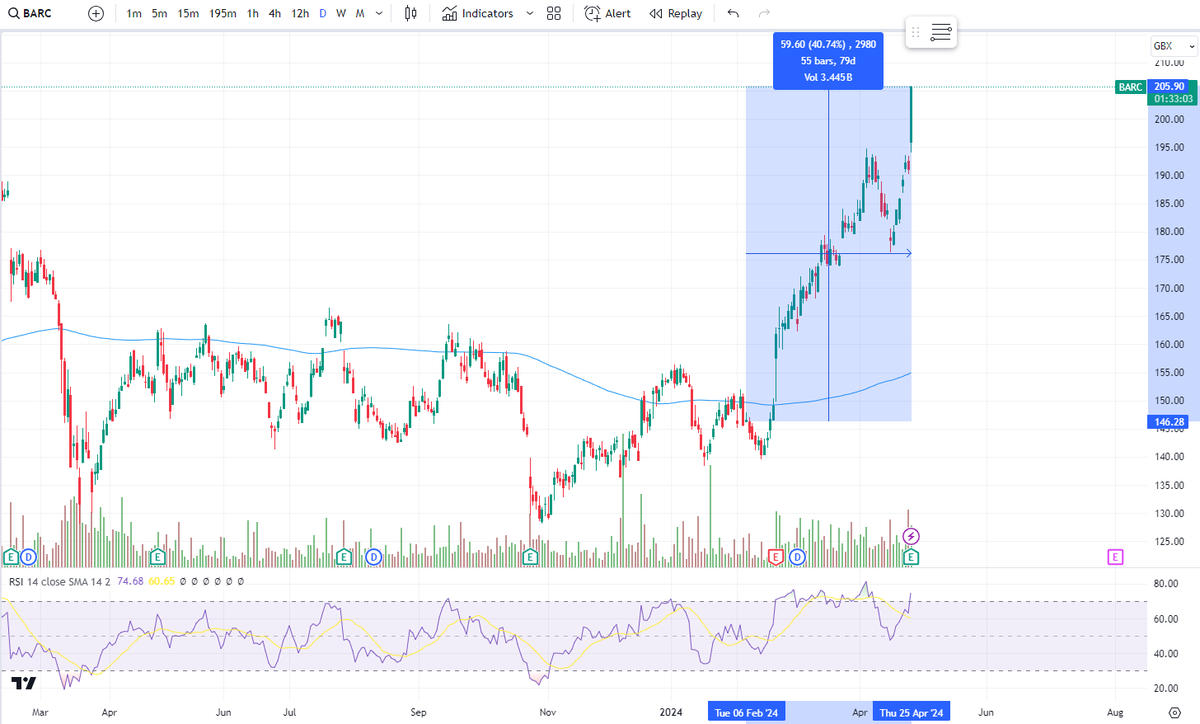Create an Alert
The image size is (1200, 724).
tap(608, 14)
